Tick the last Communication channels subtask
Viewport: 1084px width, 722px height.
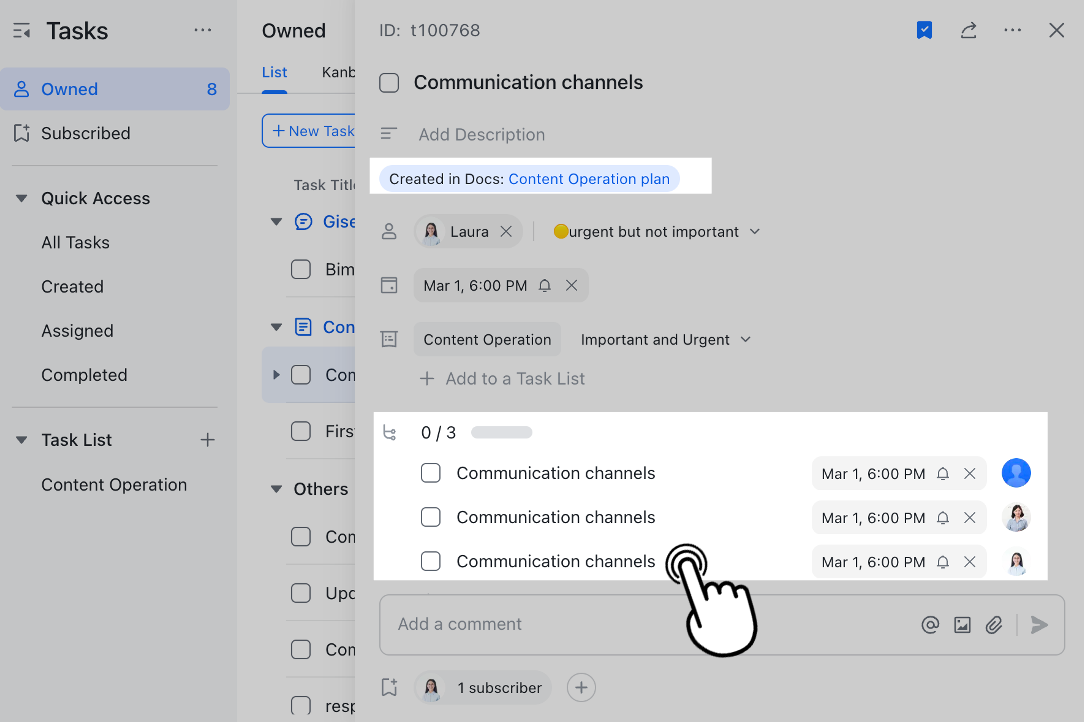point(431,561)
